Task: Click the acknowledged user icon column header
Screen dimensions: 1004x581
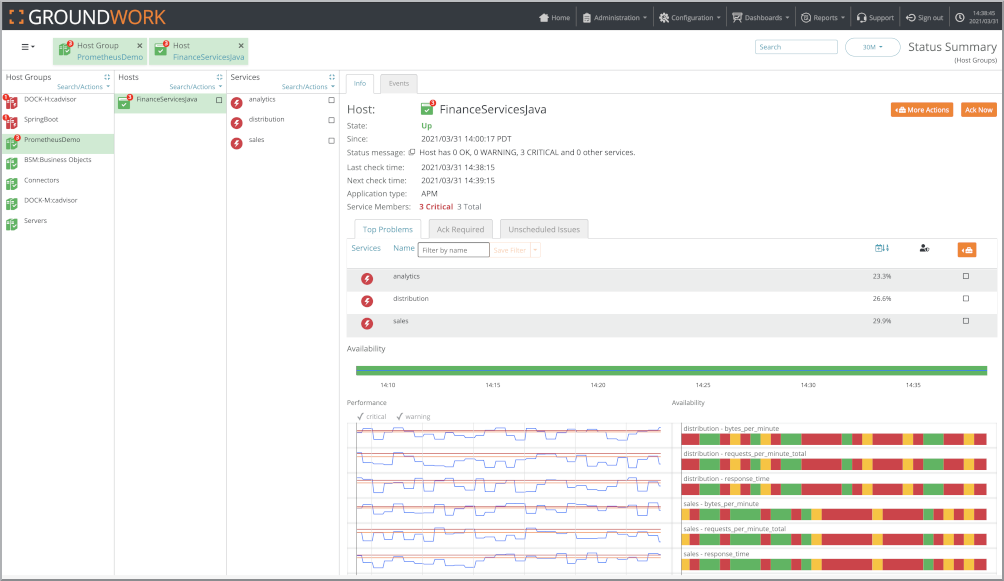Action: coord(924,249)
